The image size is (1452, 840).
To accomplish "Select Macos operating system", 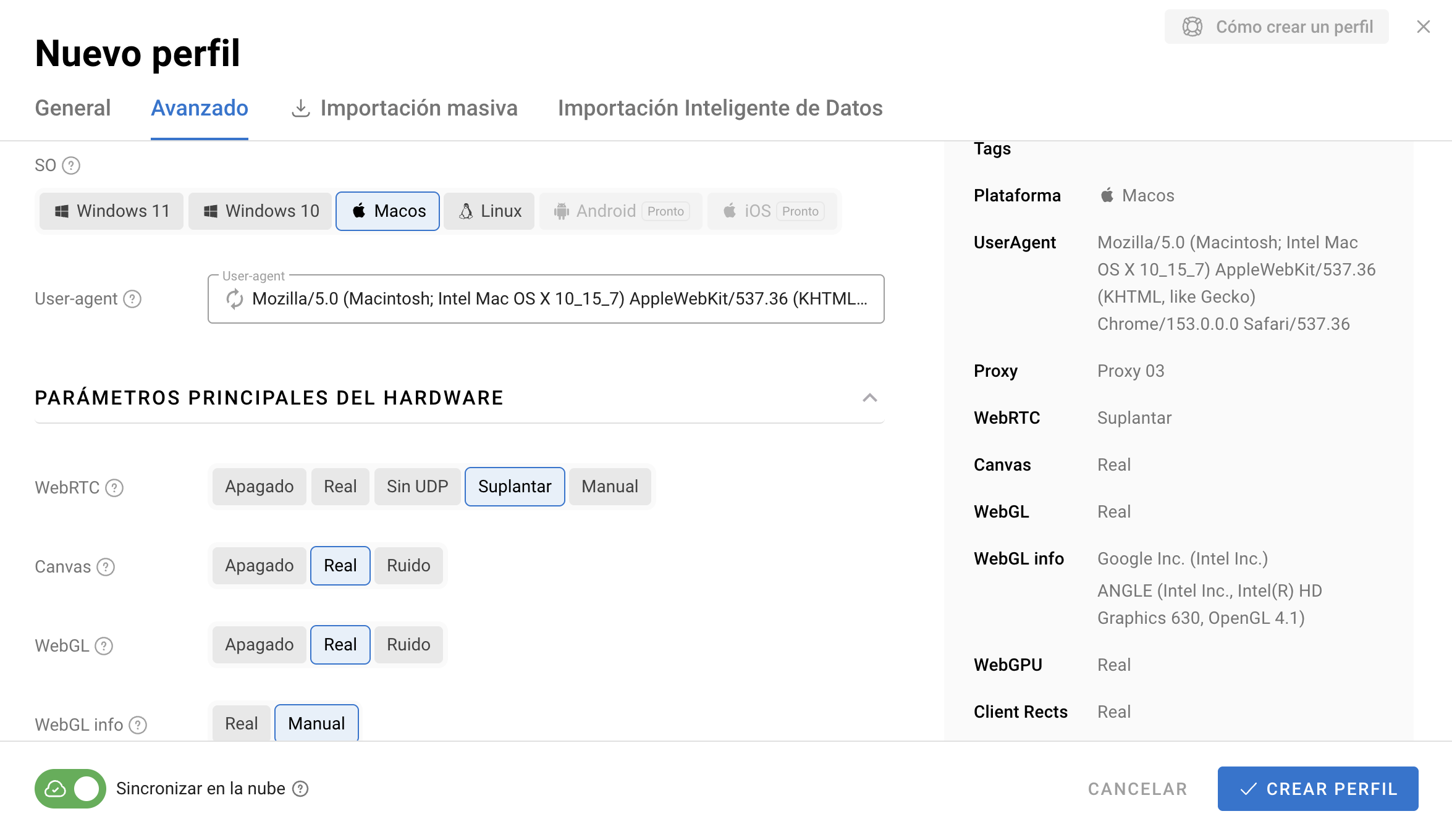I will 387,211.
